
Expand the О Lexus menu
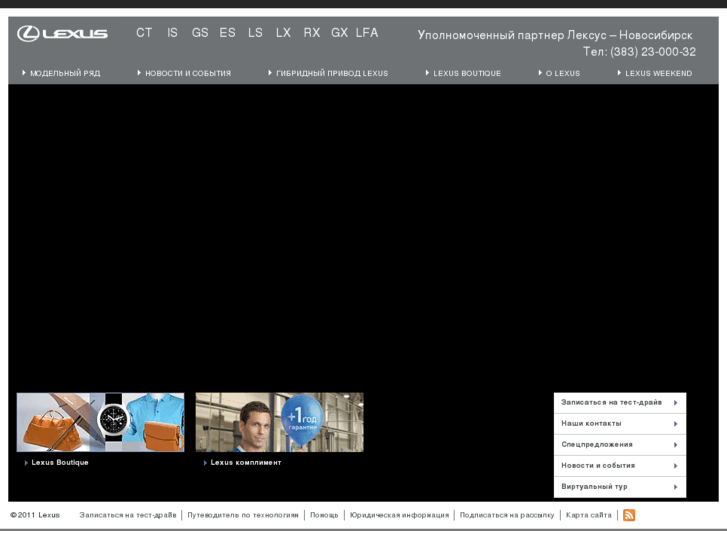559,73
